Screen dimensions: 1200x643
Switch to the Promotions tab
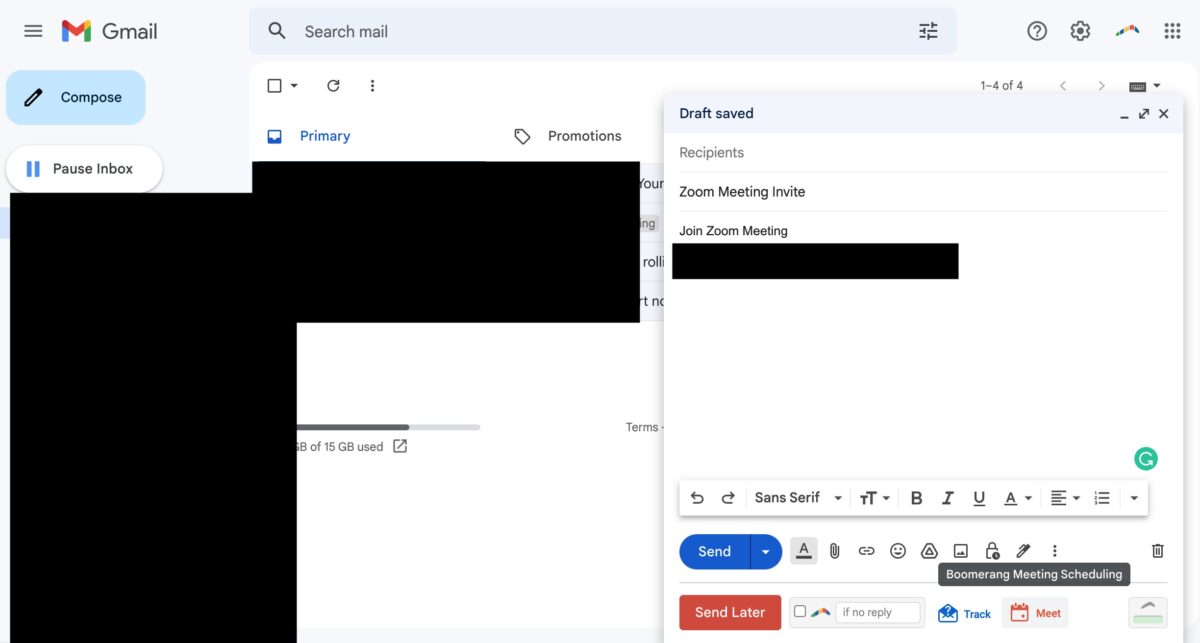(x=567, y=136)
